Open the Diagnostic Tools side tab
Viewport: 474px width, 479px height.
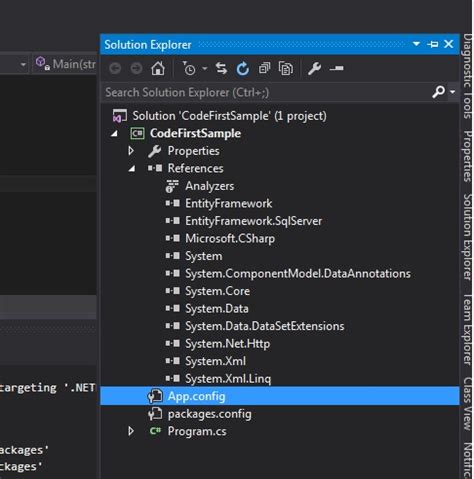tap(468, 76)
